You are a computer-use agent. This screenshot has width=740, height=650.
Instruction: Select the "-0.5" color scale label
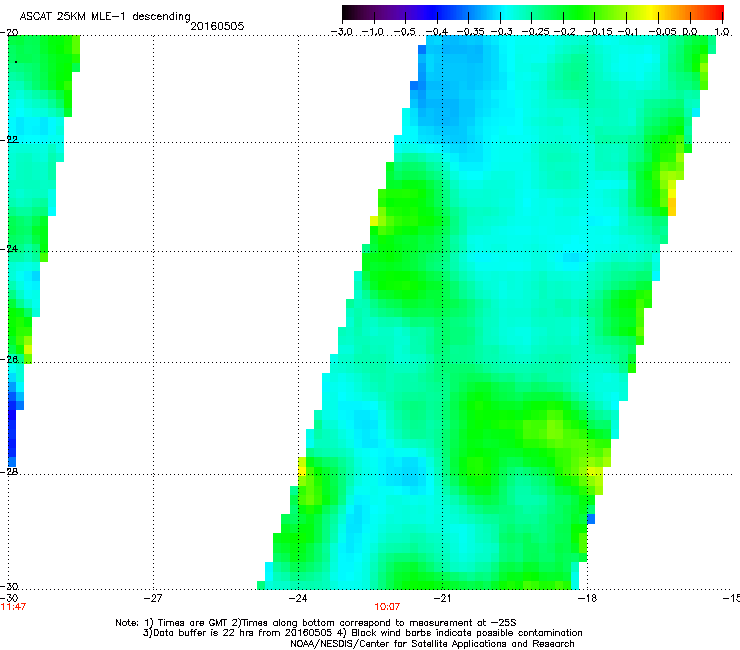(x=404, y=32)
